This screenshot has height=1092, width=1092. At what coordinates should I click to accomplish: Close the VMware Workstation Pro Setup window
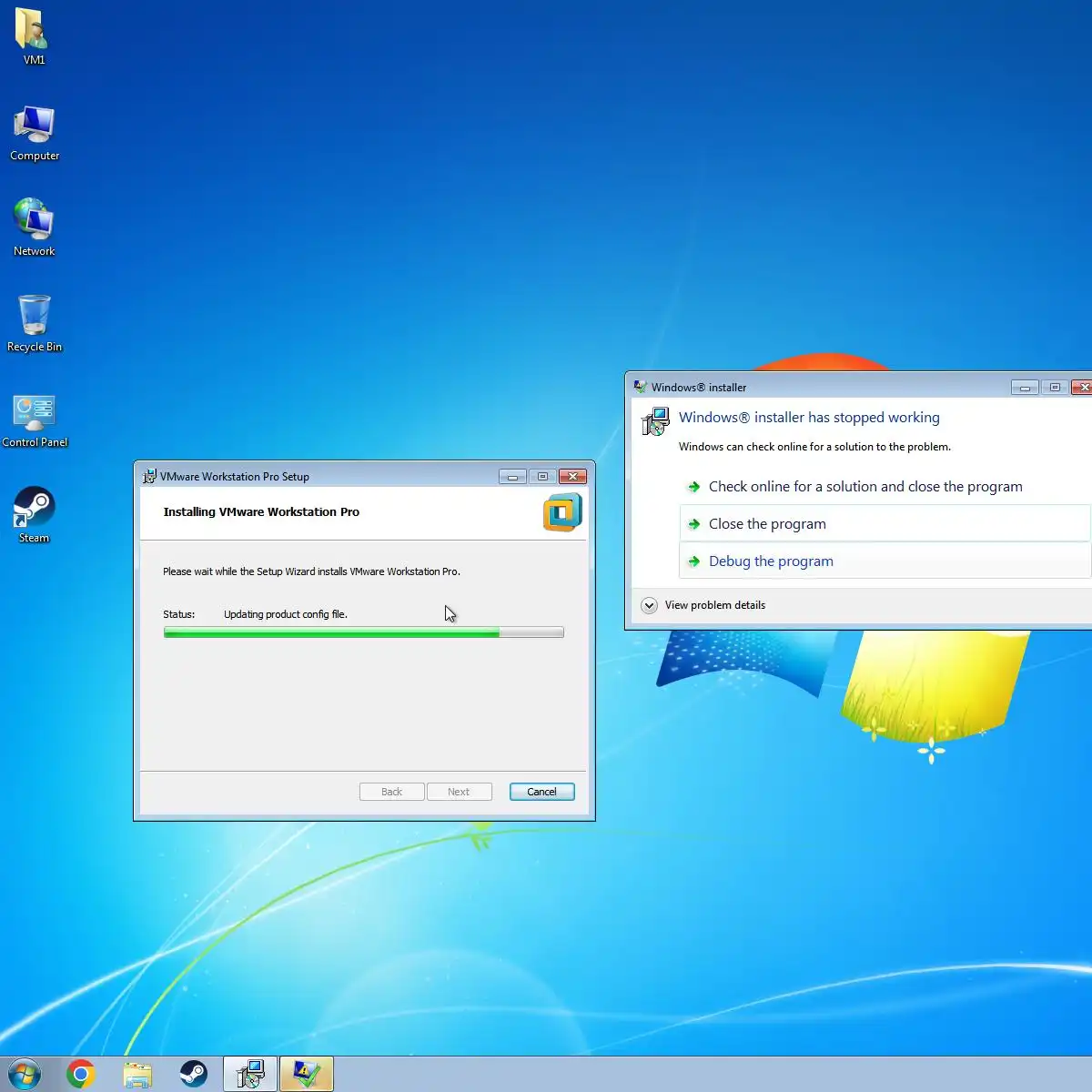(572, 477)
